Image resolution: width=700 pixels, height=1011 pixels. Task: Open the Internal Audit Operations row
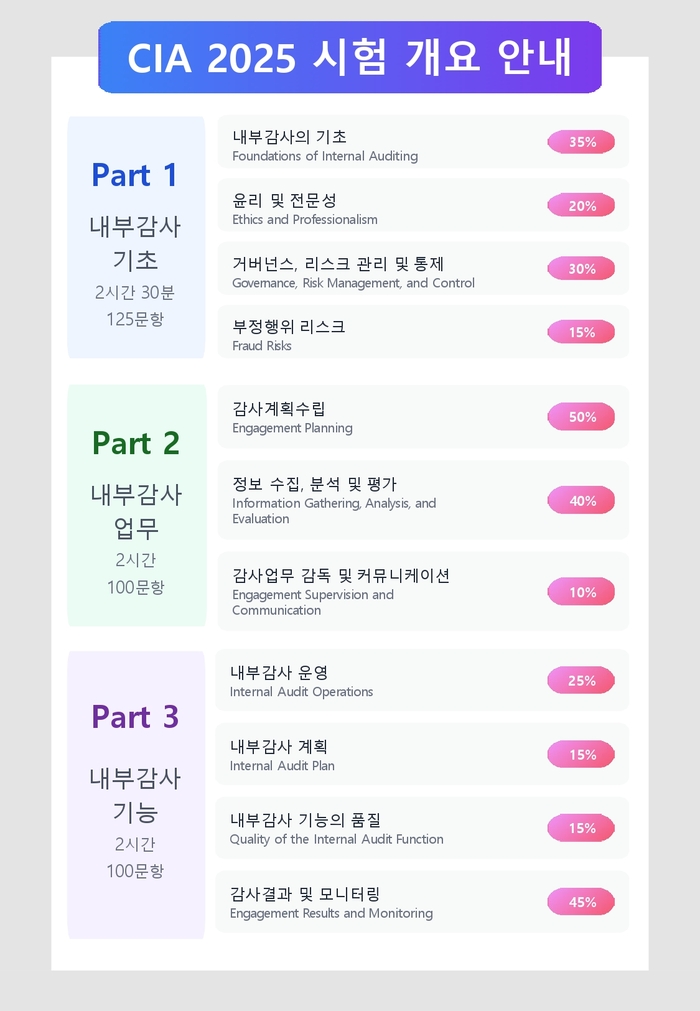pyautogui.click(x=422, y=680)
